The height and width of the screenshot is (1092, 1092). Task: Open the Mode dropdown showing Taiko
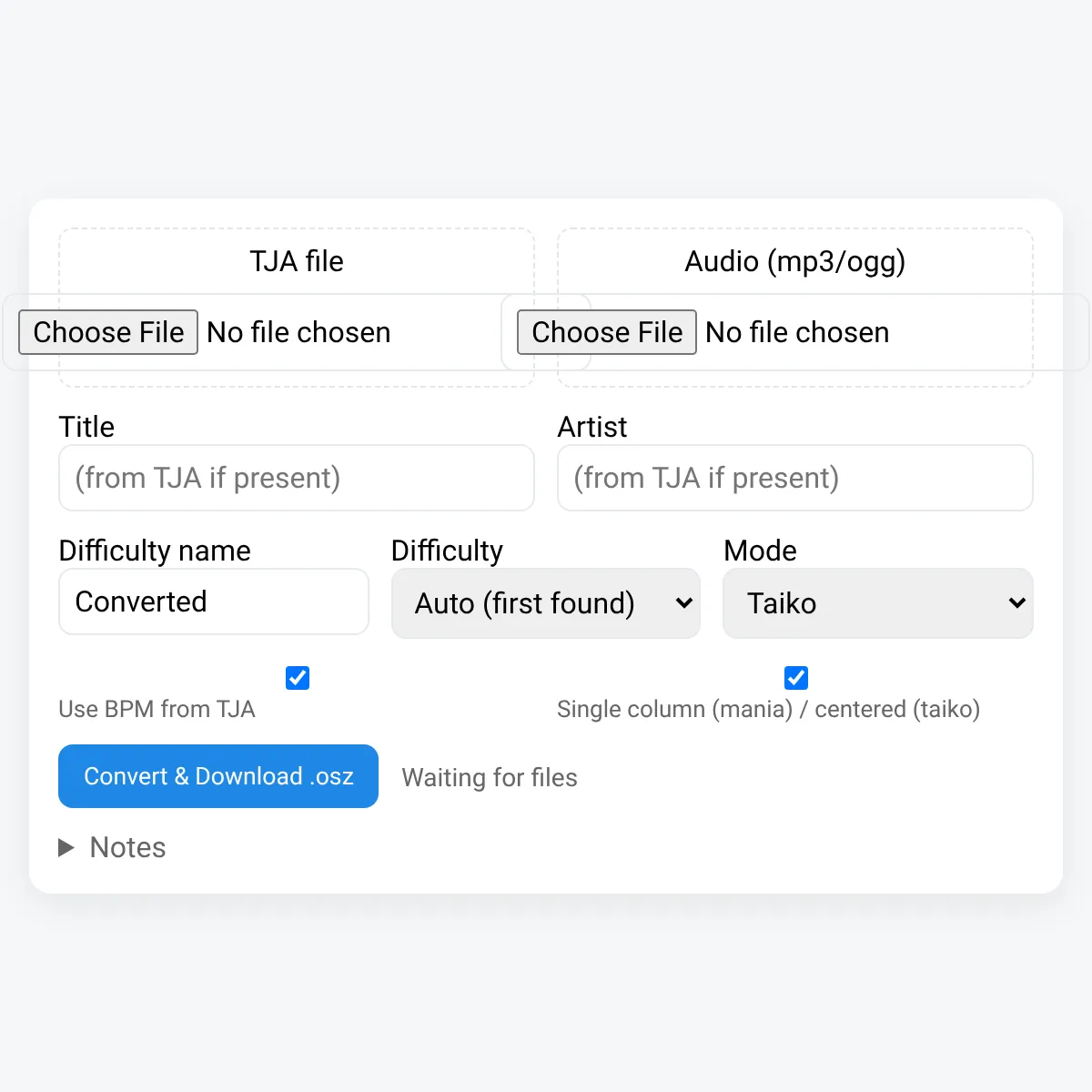(x=878, y=603)
